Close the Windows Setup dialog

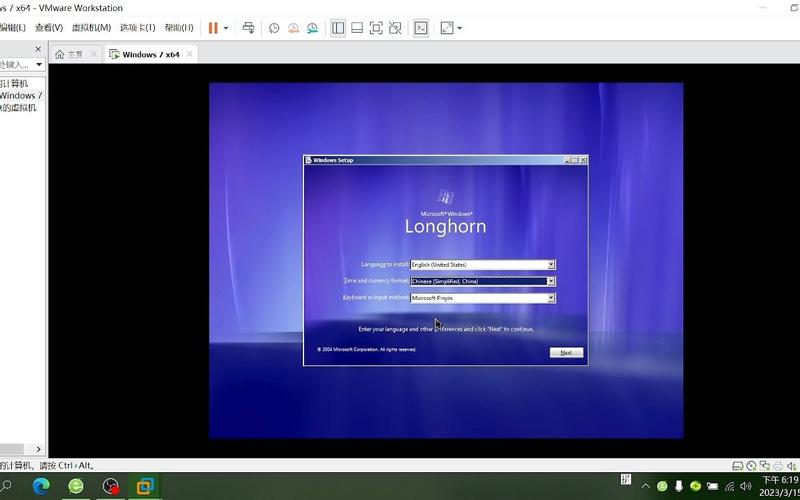coord(583,160)
